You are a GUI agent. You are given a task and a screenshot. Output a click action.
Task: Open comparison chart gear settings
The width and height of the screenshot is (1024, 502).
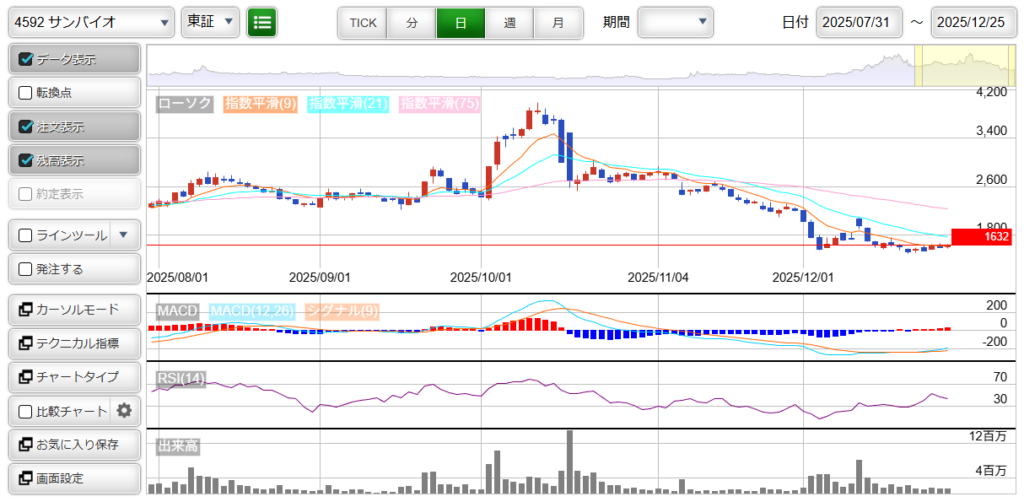[x=124, y=410]
